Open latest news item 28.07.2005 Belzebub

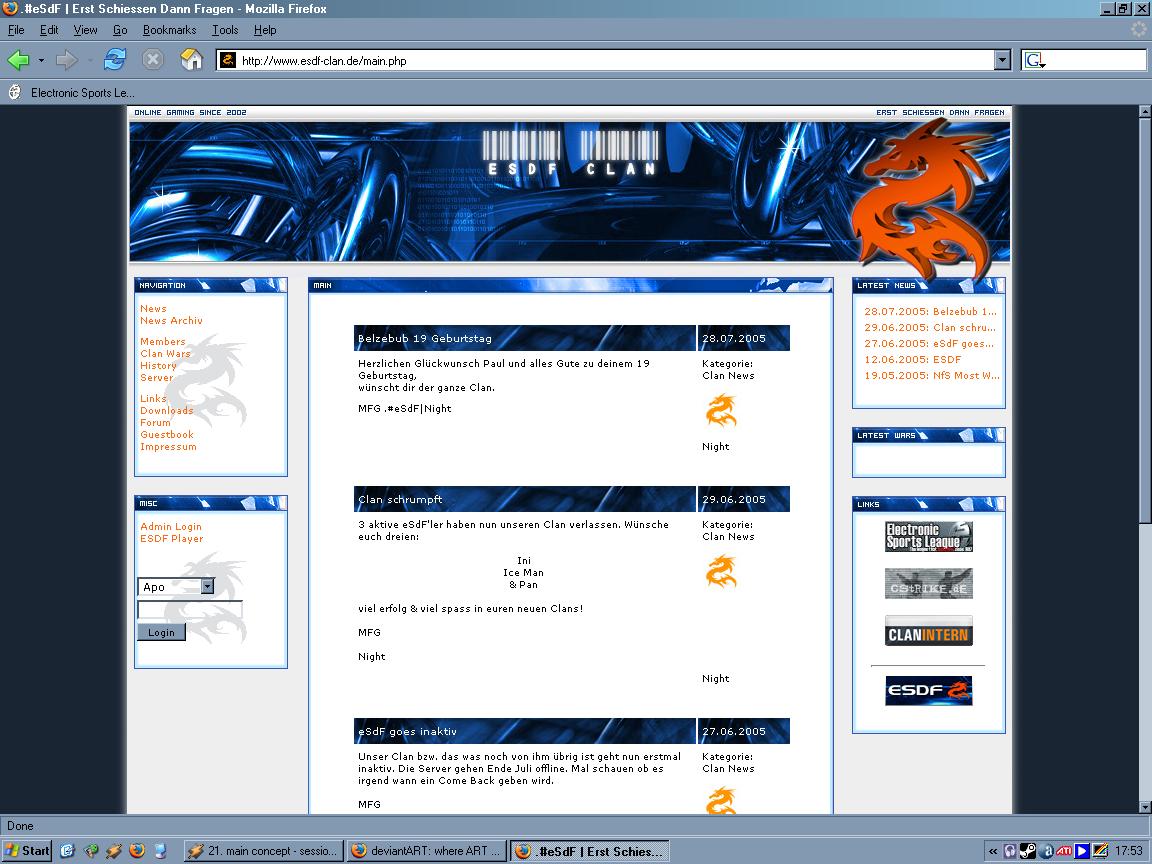(930, 312)
